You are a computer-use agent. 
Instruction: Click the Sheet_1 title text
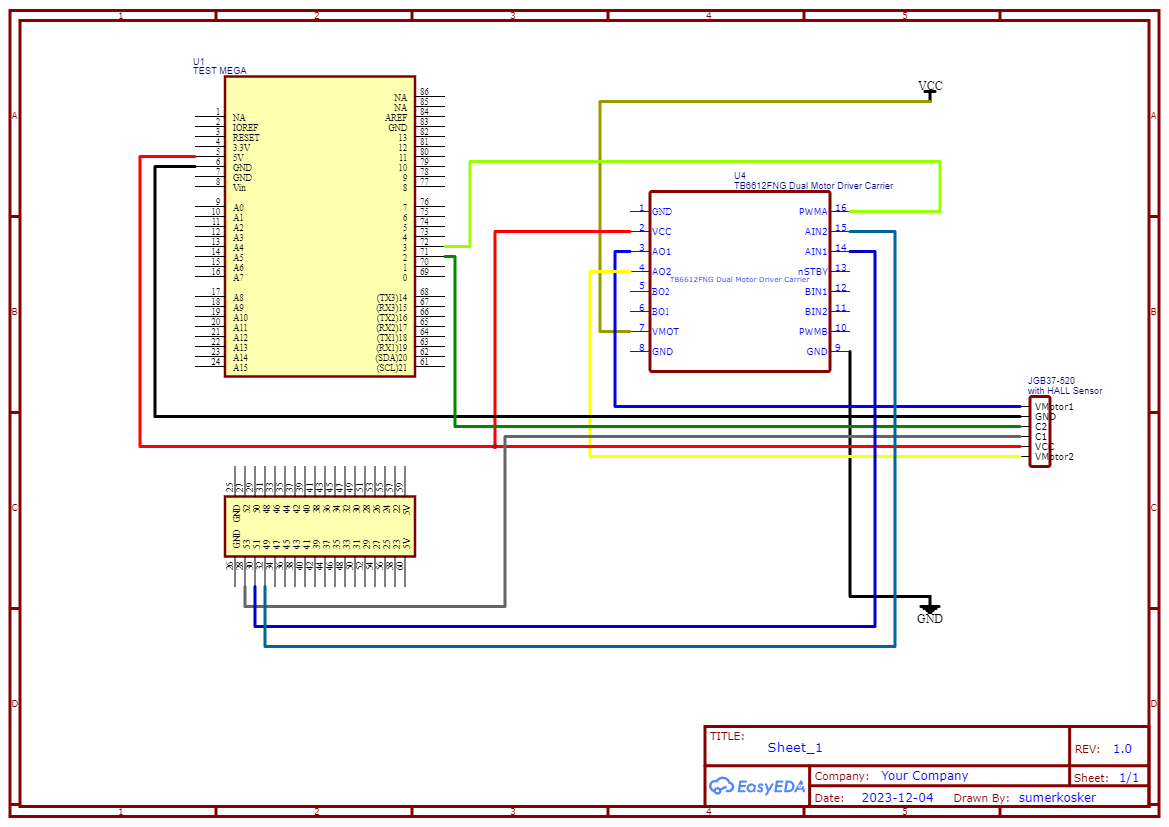(x=795, y=747)
